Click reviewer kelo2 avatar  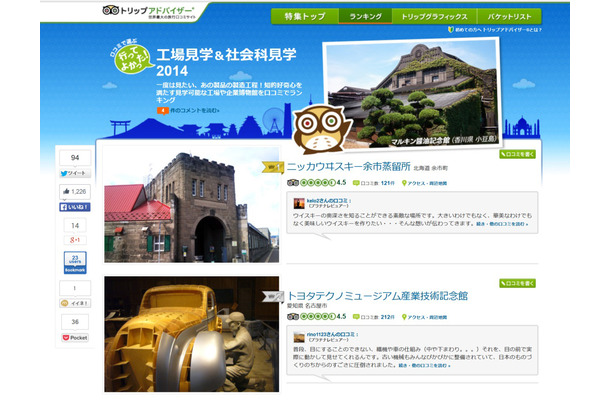click(299, 203)
